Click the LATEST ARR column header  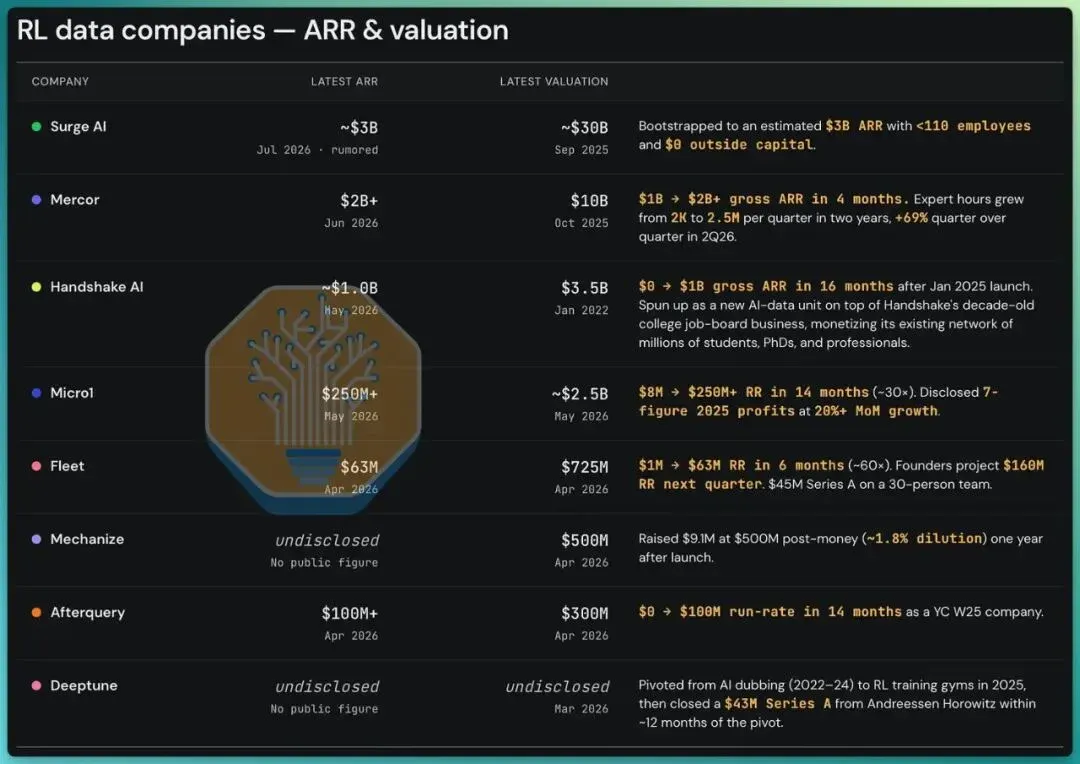(344, 81)
